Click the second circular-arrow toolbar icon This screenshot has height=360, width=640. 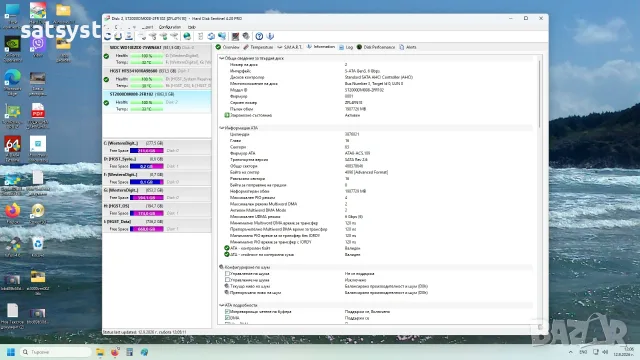point(118,36)
